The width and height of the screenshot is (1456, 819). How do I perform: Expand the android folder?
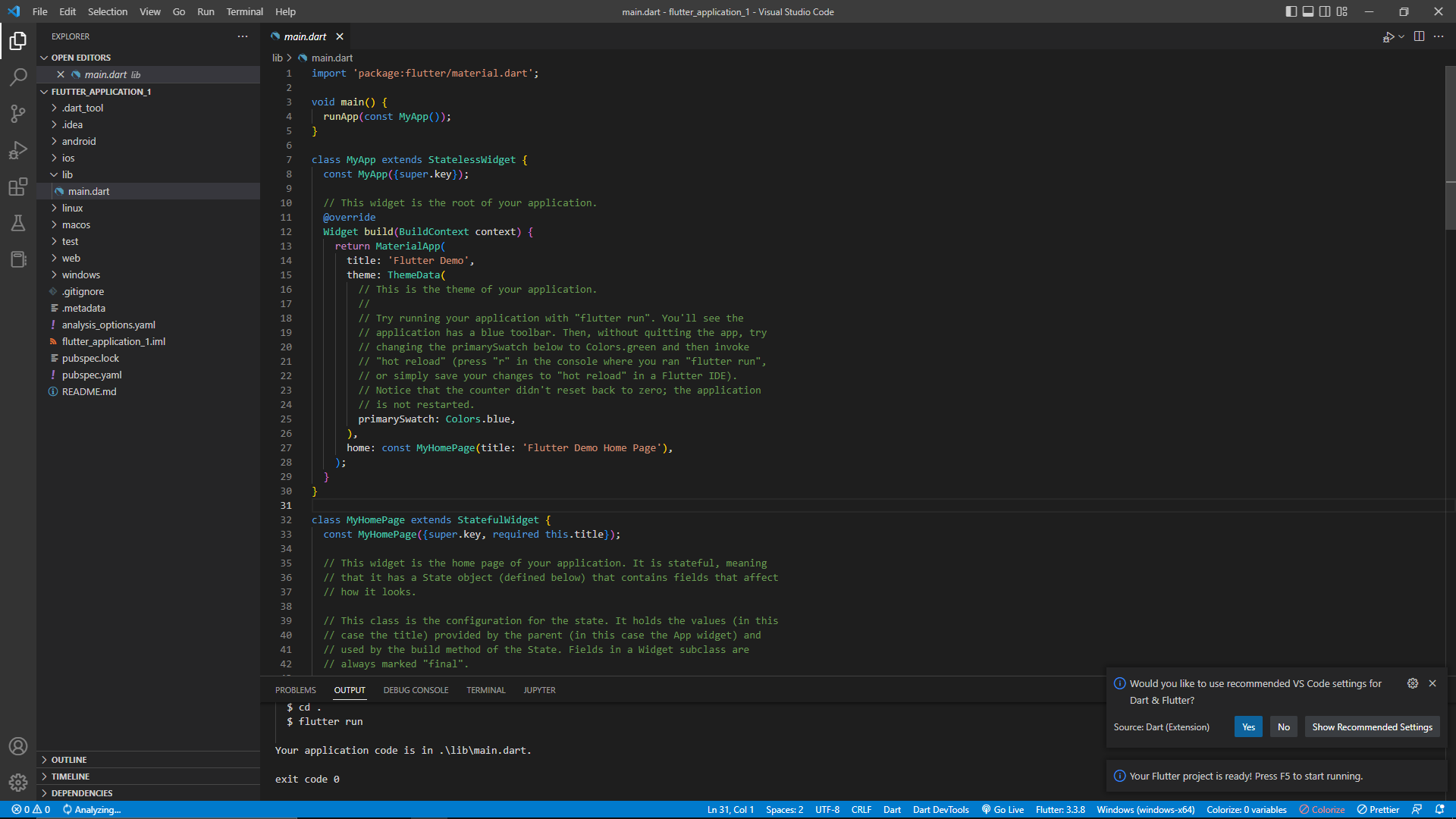[x=79, y=141]
